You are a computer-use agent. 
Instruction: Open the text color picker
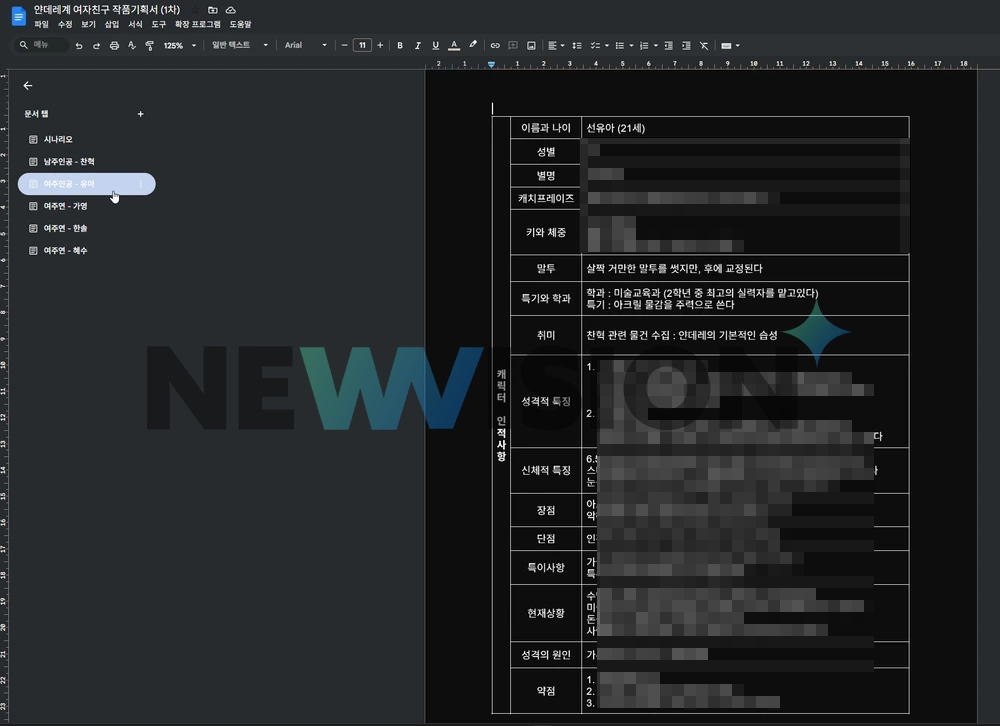click(x=454, y=46)
